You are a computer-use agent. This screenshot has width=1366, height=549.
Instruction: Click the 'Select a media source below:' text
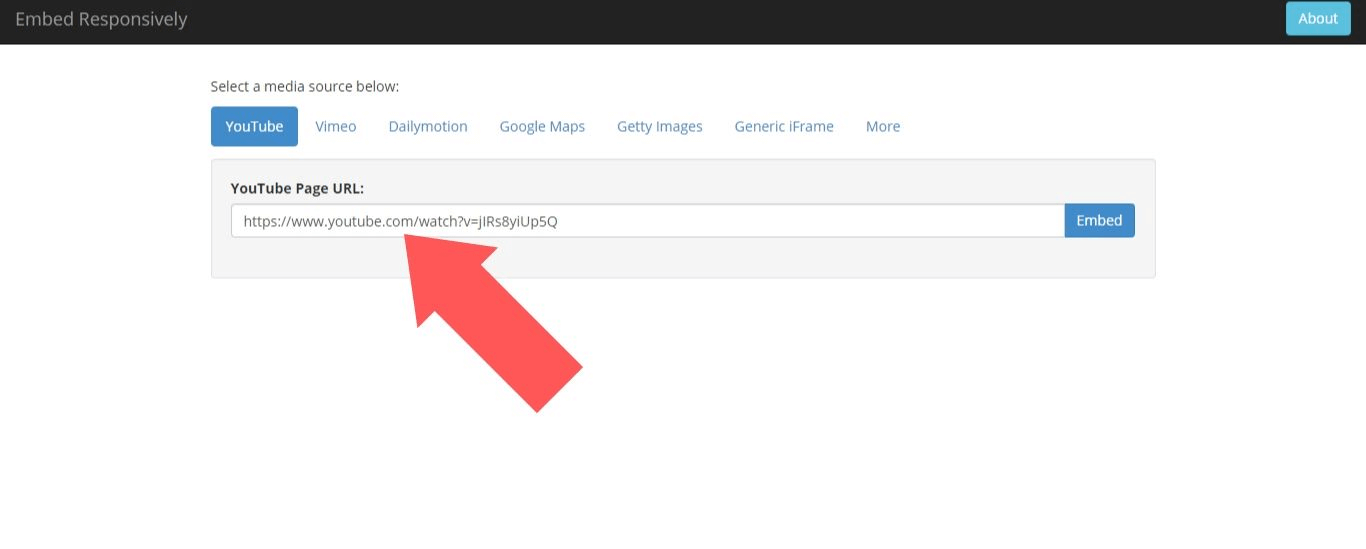(305, 86)
